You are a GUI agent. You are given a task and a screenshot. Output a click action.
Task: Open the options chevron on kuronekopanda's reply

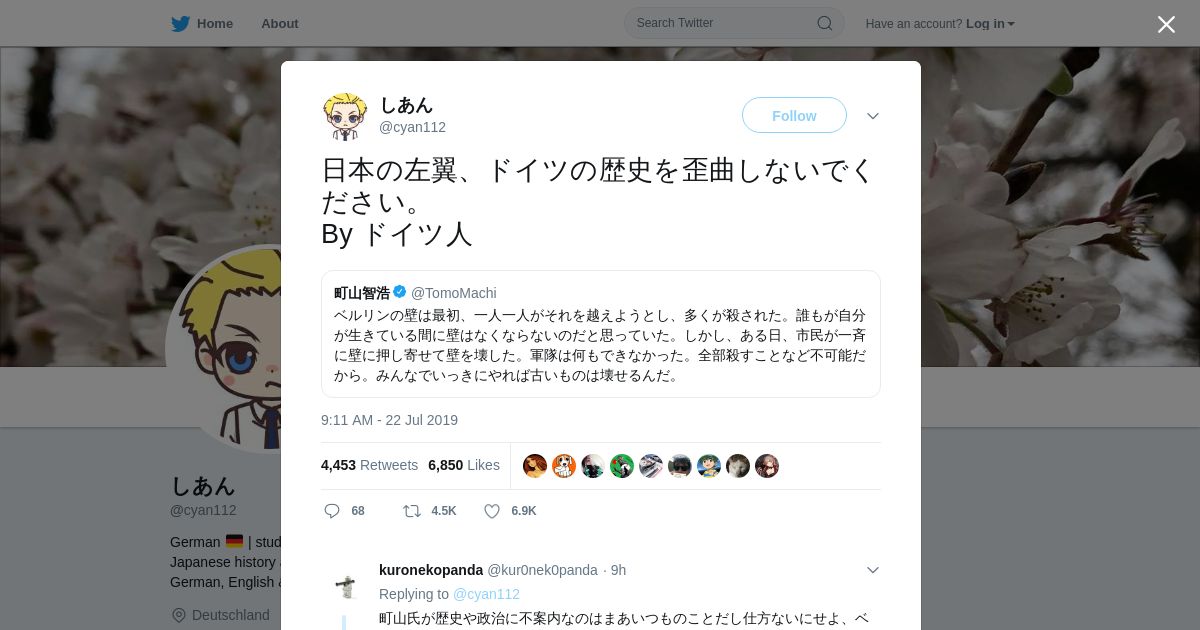click(873, 570)
